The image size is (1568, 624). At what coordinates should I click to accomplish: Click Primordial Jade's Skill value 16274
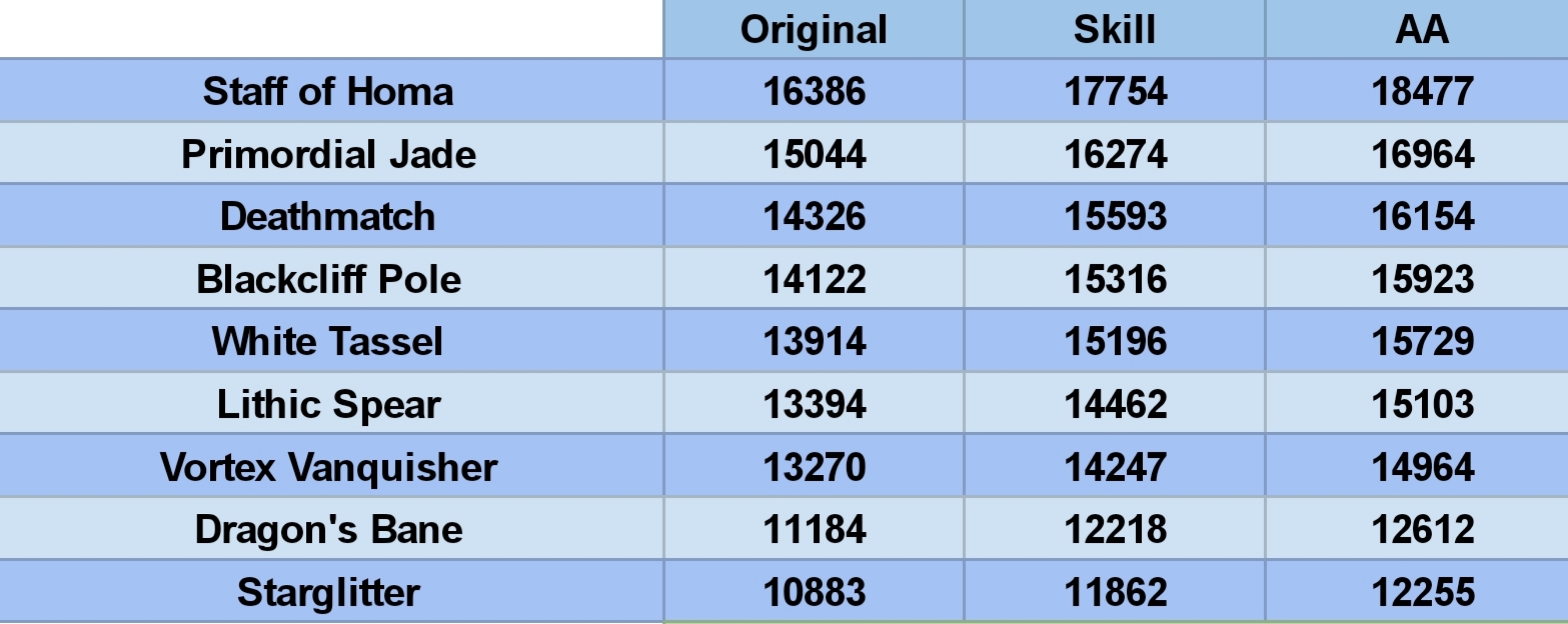click(x=1115, y=154)
